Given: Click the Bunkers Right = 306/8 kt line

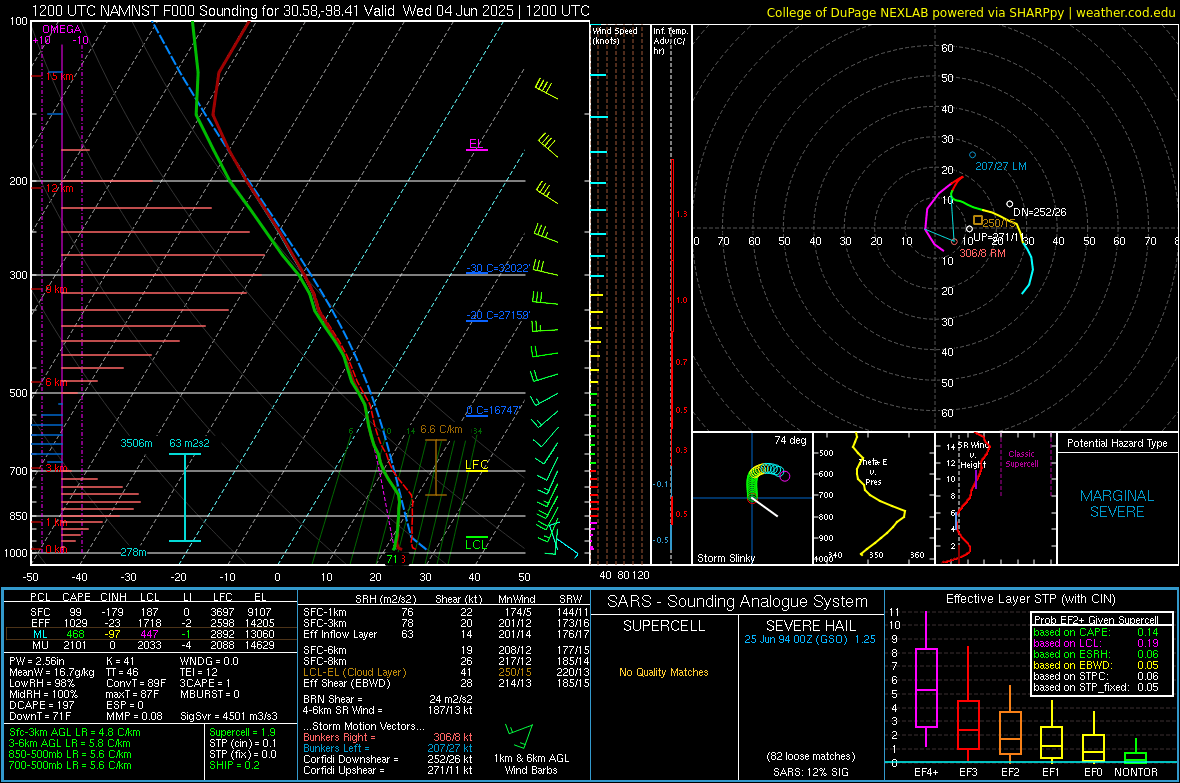Looking at the screenshot, I should [388, 737].
